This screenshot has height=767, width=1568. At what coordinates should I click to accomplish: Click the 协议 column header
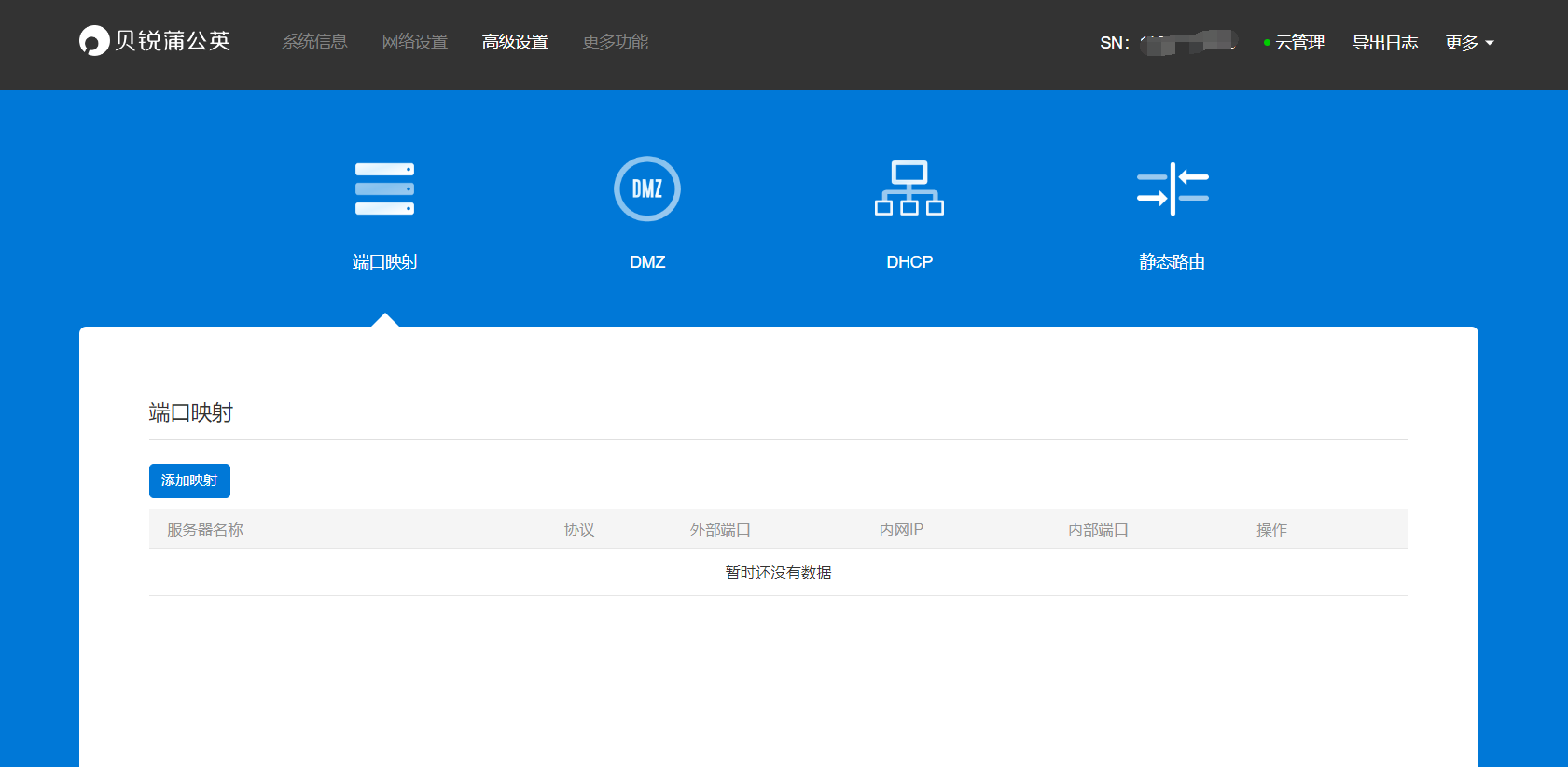coord(579,530)
